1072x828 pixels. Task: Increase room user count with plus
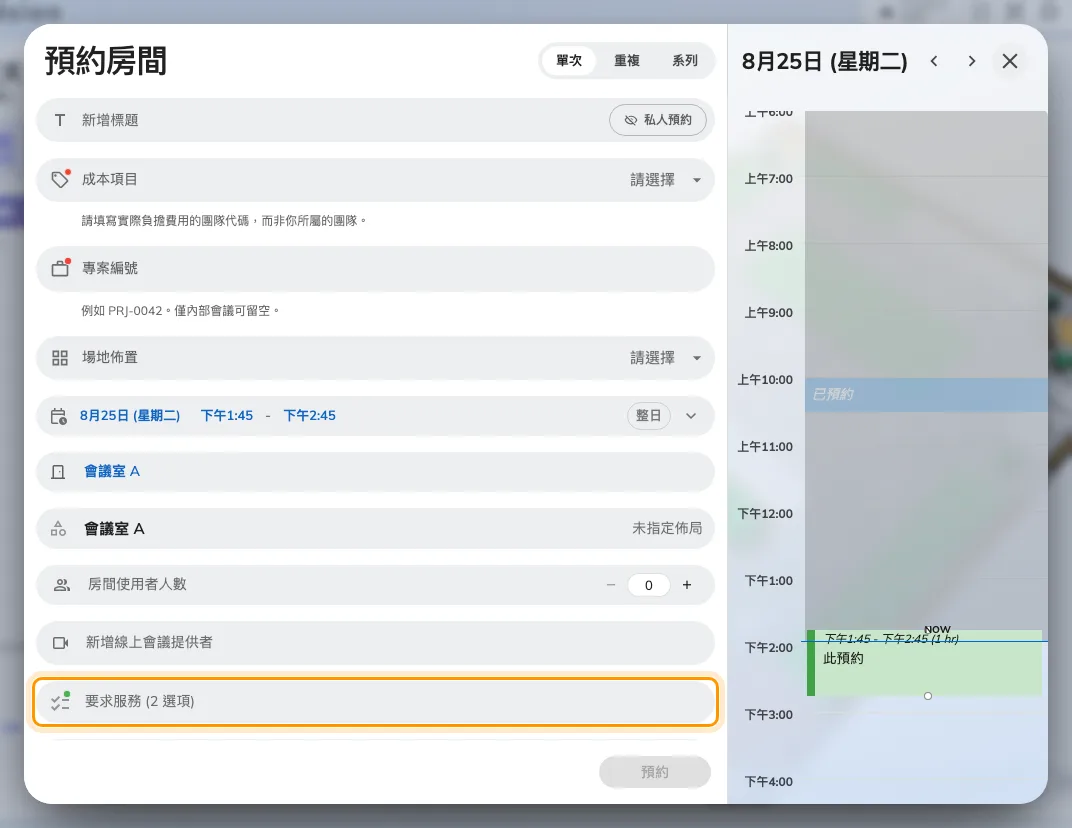687,585
